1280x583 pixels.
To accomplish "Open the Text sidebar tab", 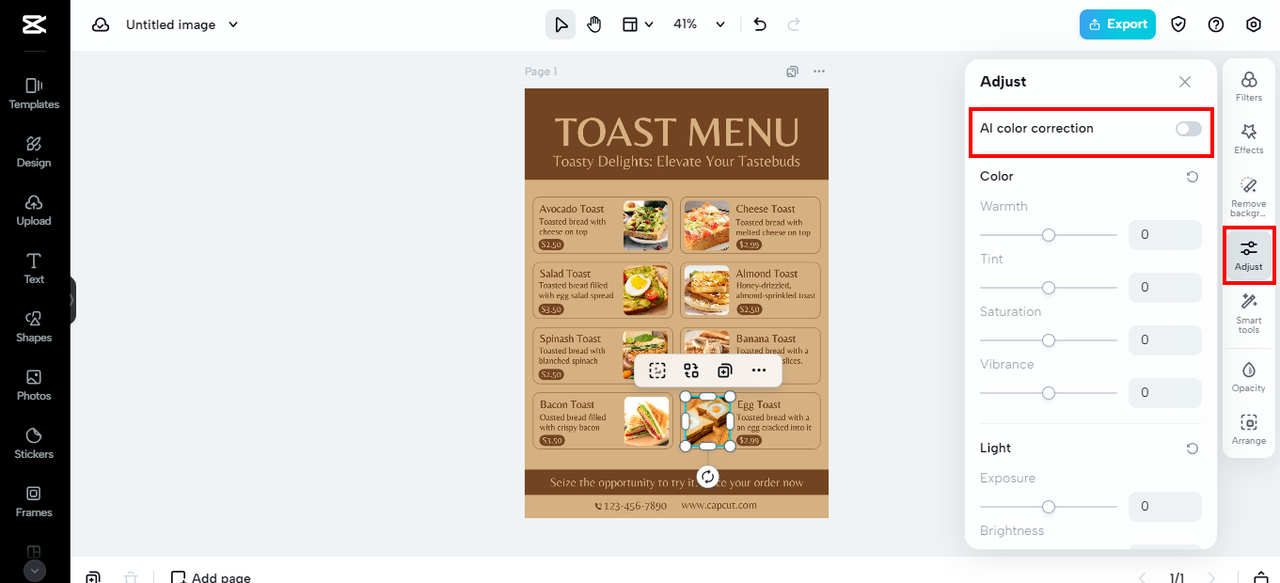I will click(34, 268).
